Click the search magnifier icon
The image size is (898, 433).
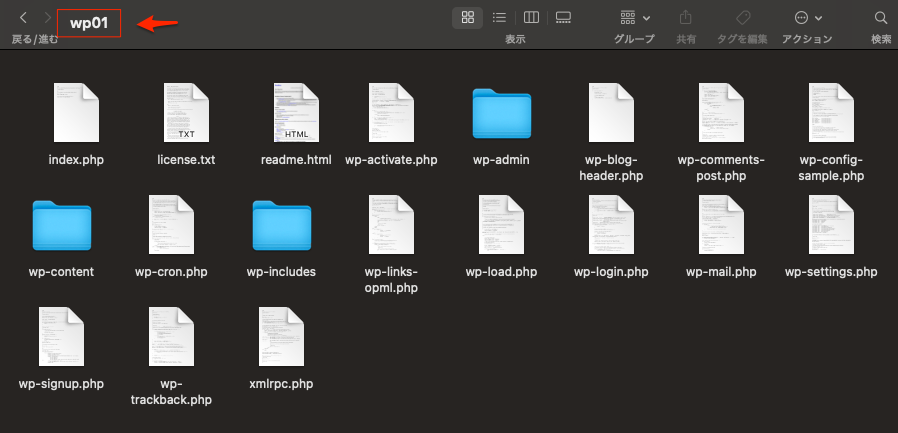(881, 18)
